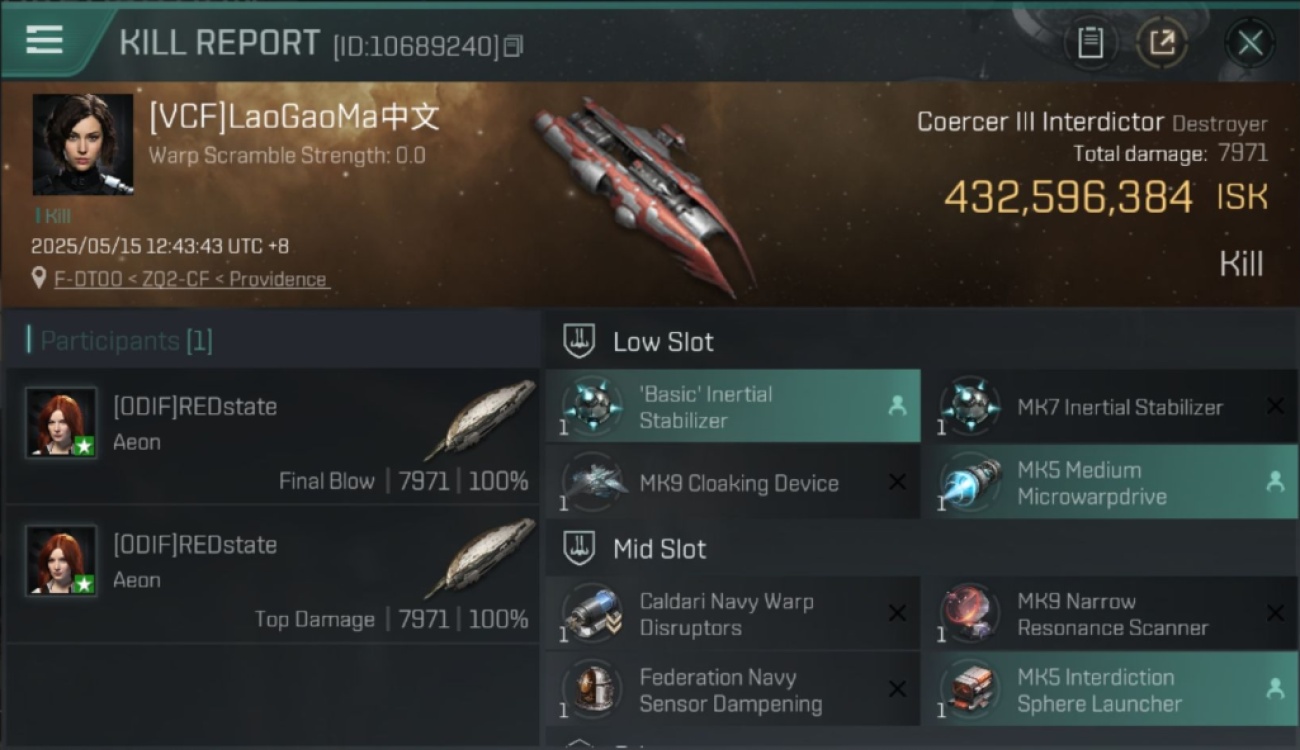Select the MK5 Medium Microwarpdrive icon
The width and height of the screenshot is (1300, 750).
pyautogui.click(x=970, y=482)
